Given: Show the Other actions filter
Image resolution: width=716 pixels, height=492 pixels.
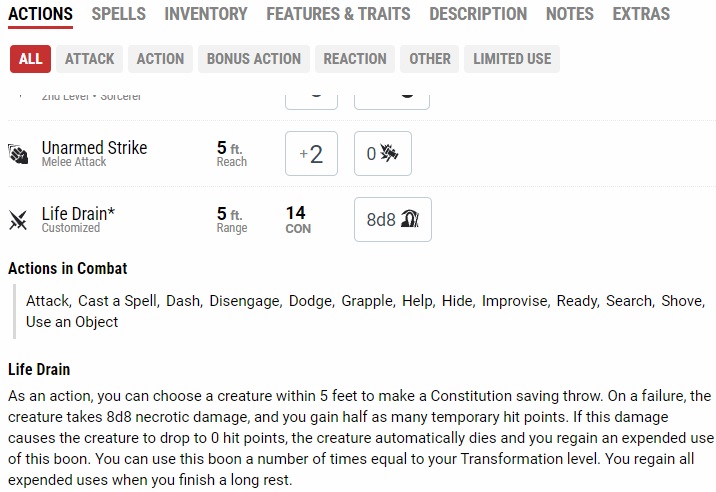Looking at the screenshot, I should [430, 59].
